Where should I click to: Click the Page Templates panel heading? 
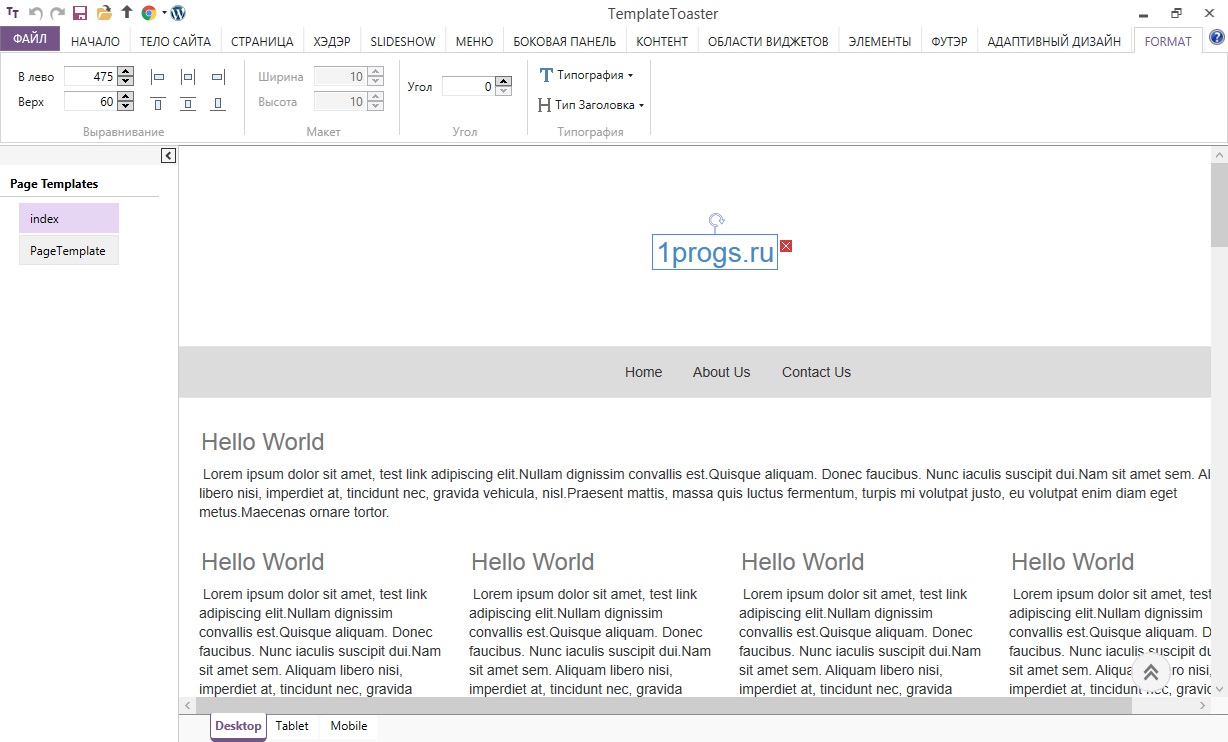pos(54,184)
